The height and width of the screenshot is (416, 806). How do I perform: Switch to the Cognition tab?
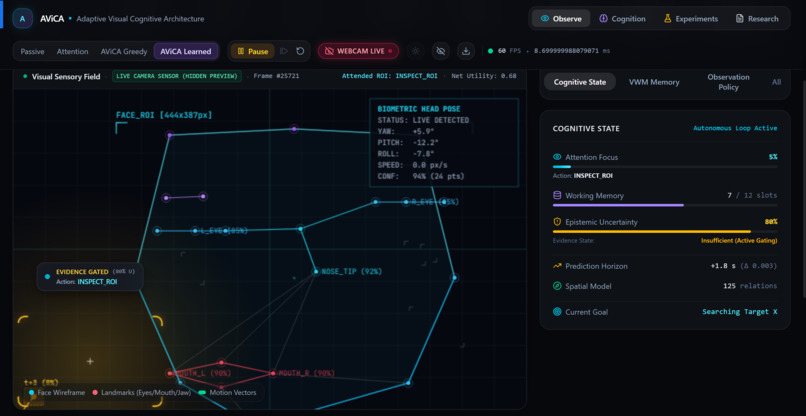tap(622, 19)
